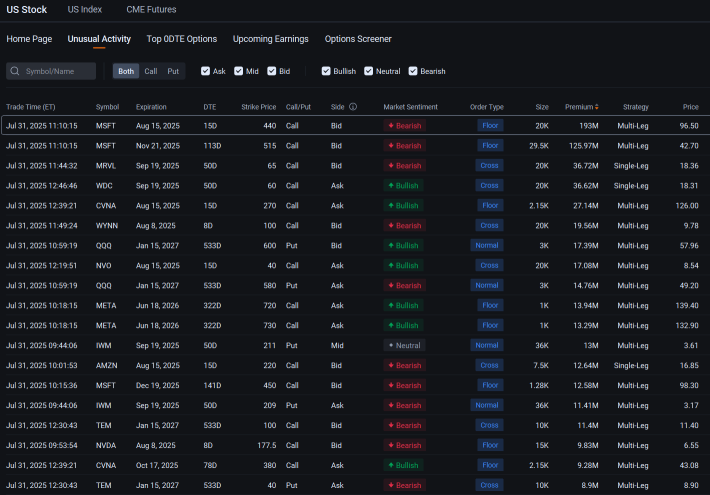710x495 pixels.
Task: Click Single-Leg strategy in AMZN row
Action: tap(631, 365)
